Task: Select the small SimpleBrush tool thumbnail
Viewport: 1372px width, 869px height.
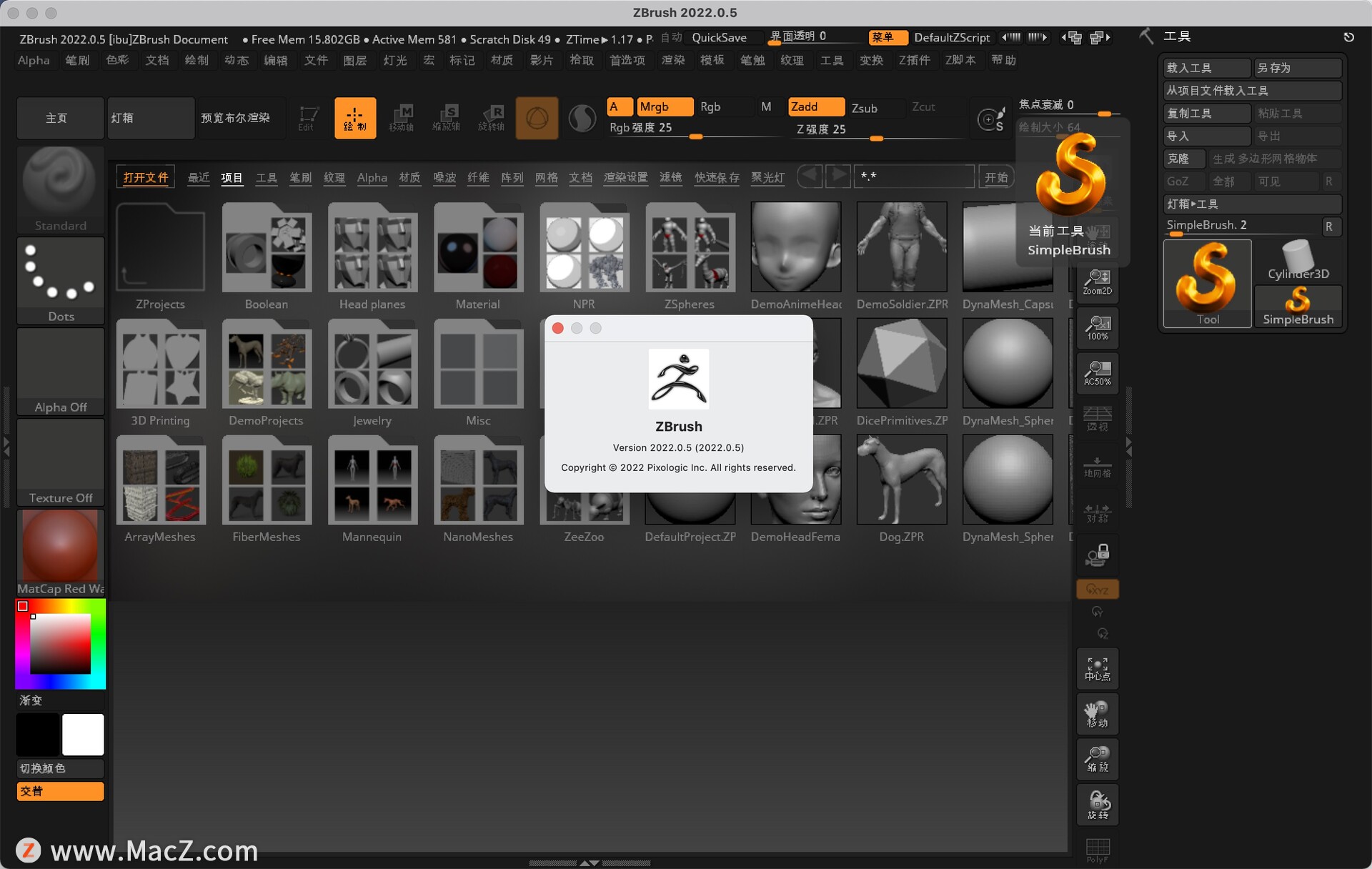Action: pyautogui.click(x=1298, y=306)
